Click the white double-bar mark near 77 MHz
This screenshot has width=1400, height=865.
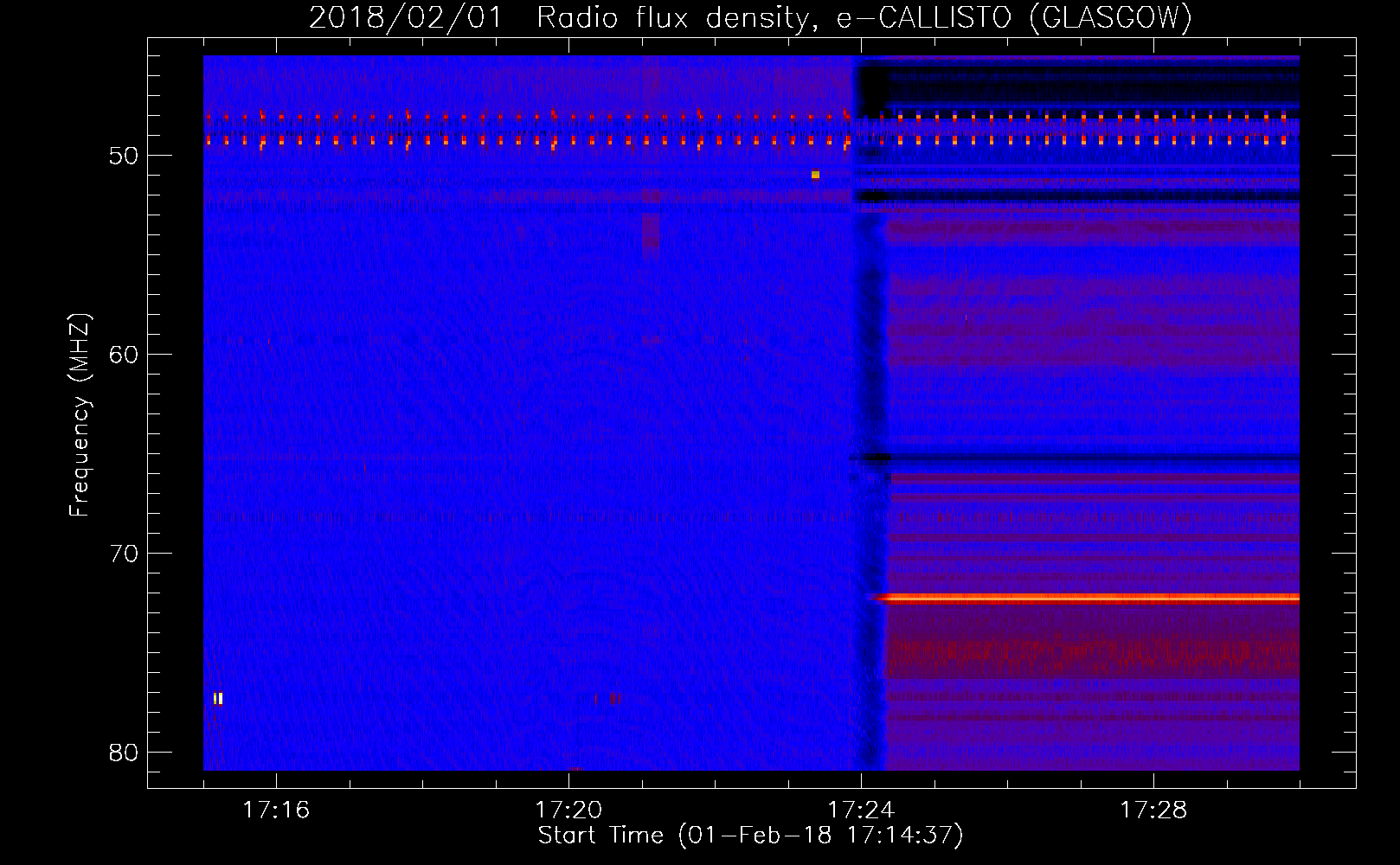coord(218,698)
